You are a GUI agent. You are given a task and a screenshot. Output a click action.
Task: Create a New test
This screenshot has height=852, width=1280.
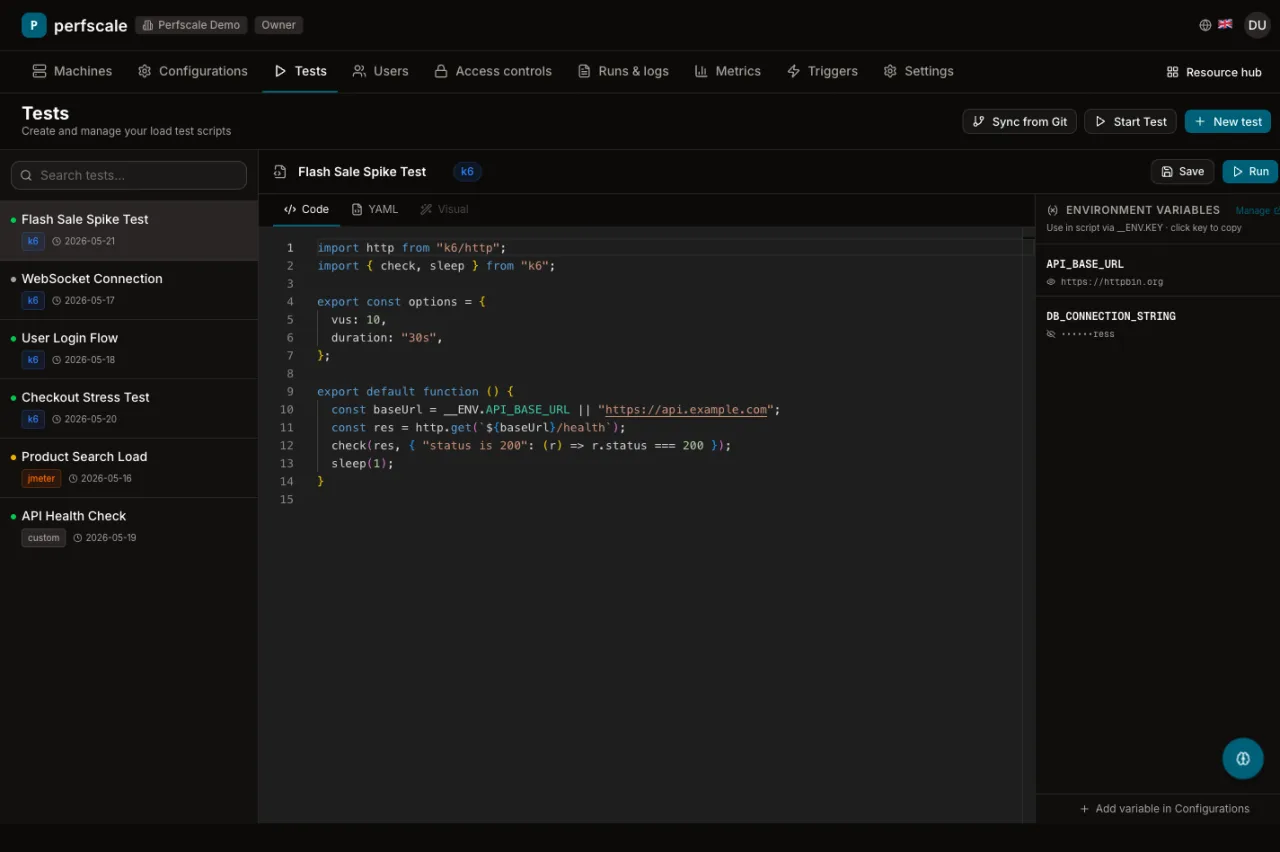coord(1228,122)
